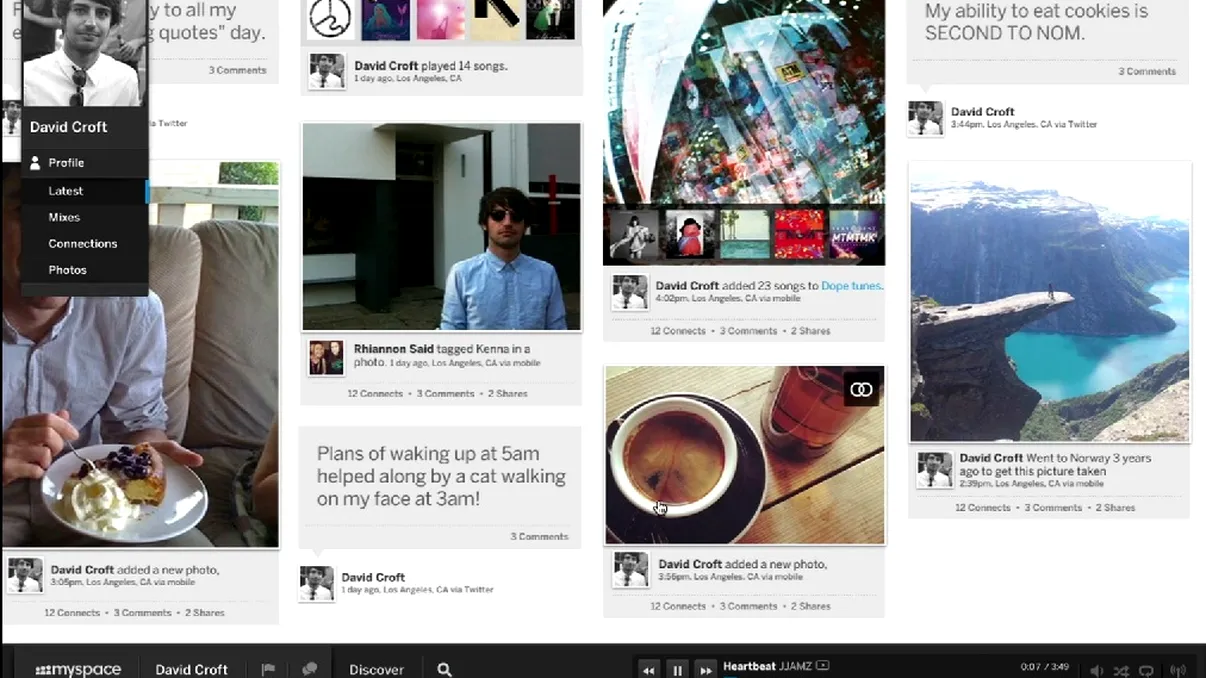1206x678 pixels.
Task: Open messages via the speech bubble icon
Action: [x=308, y=668]
